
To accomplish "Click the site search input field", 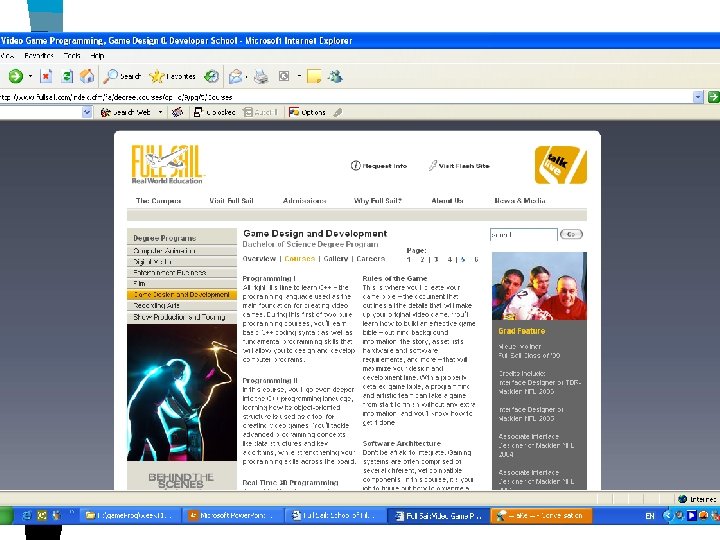I will (x=523, y=235).
